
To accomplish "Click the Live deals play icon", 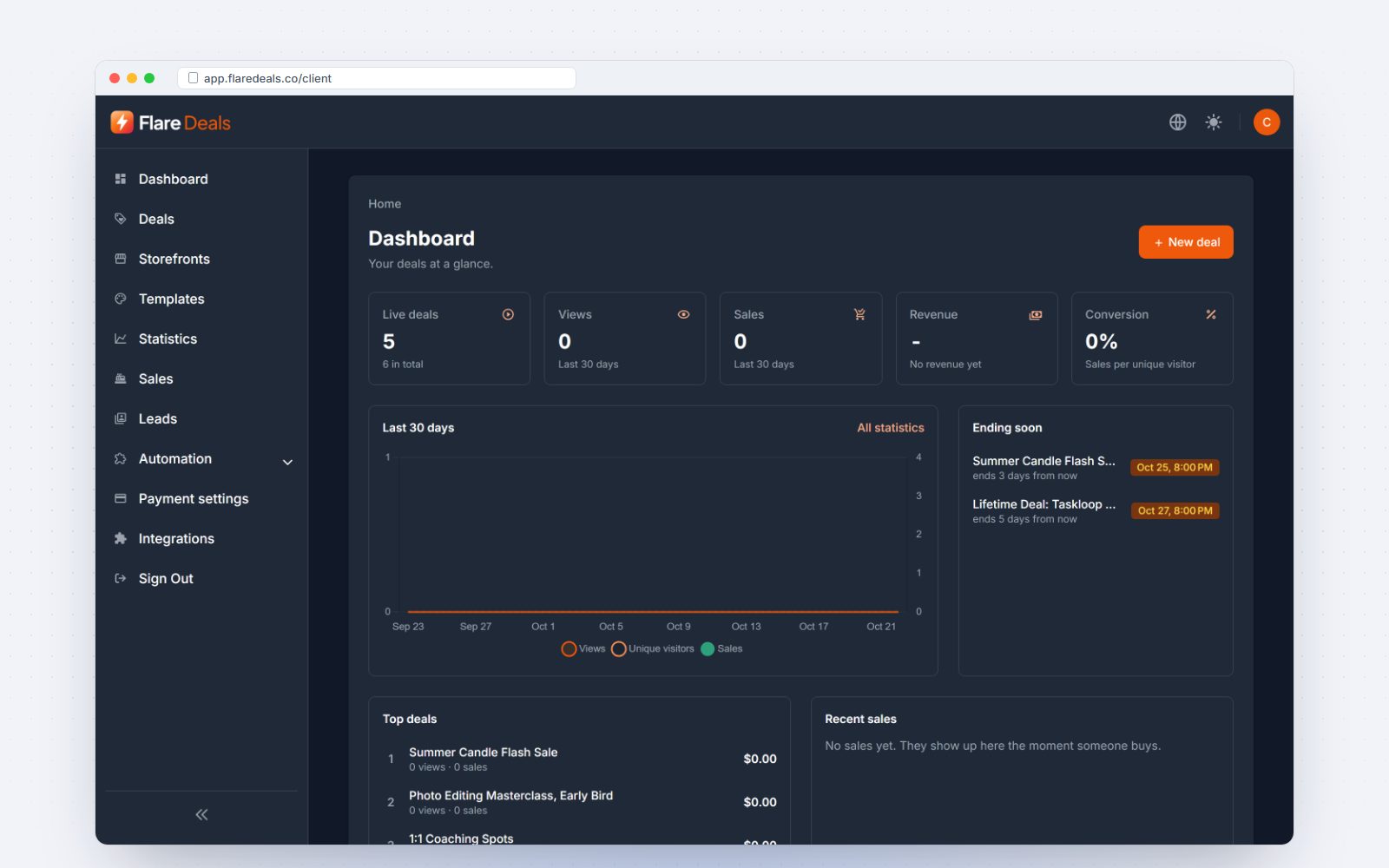I will 508,314.
